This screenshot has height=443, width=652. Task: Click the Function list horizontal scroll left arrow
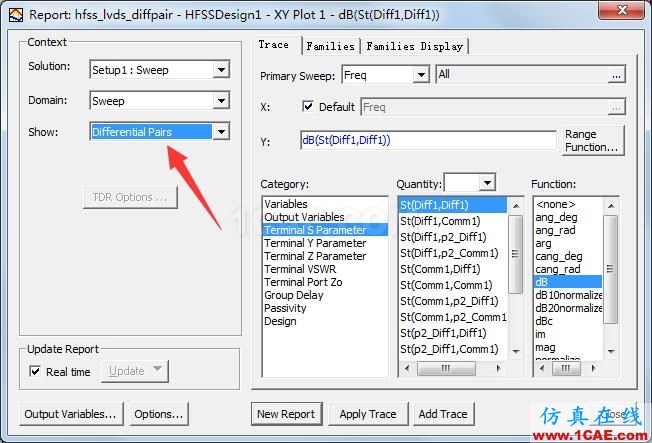[541, 368]
